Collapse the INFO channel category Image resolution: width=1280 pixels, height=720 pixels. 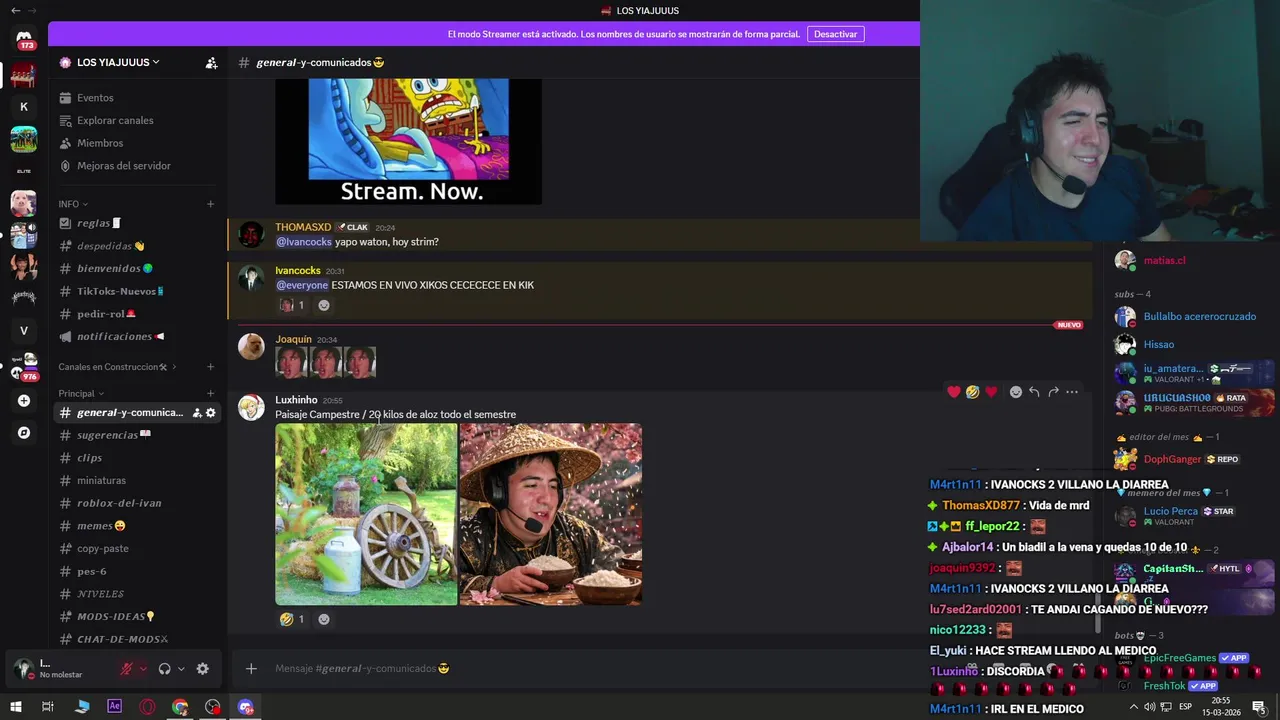[x=73, y=204]
